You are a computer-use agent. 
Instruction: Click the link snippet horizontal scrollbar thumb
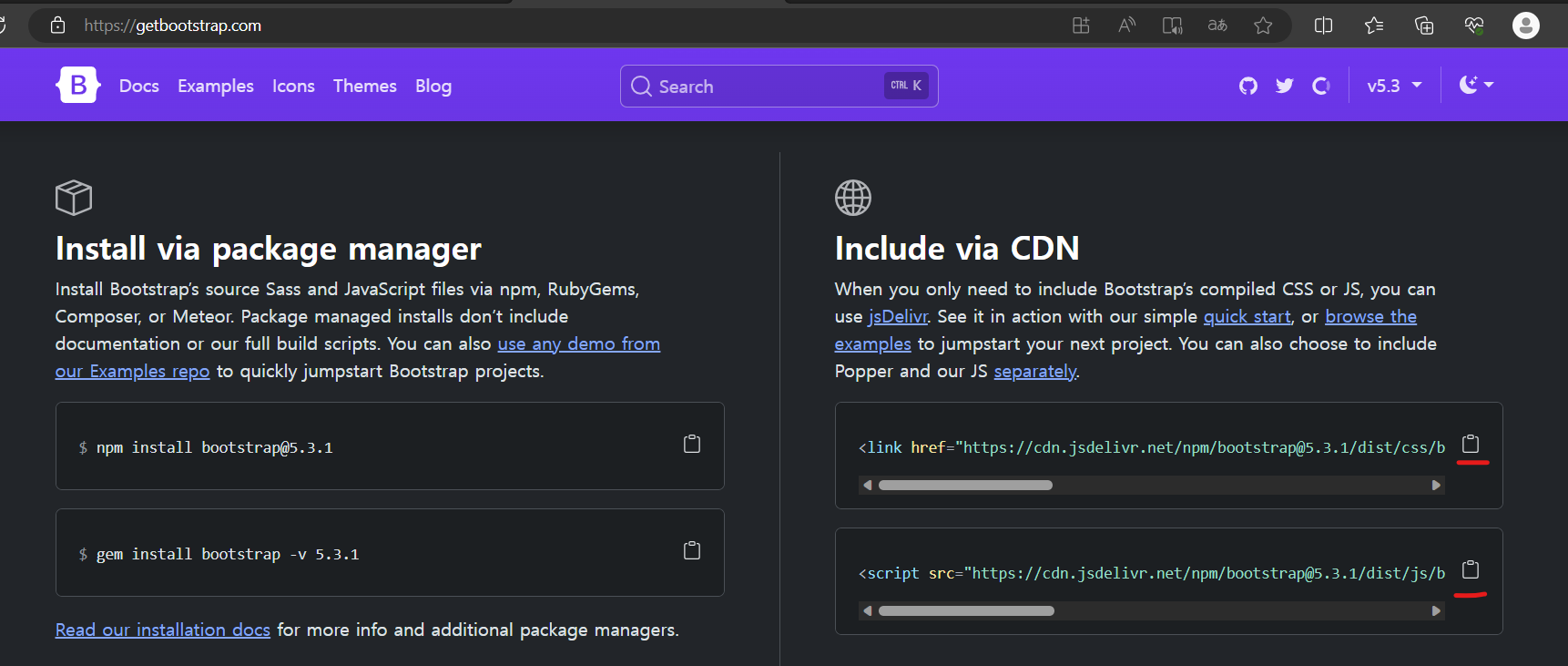(x=965, y=485)
